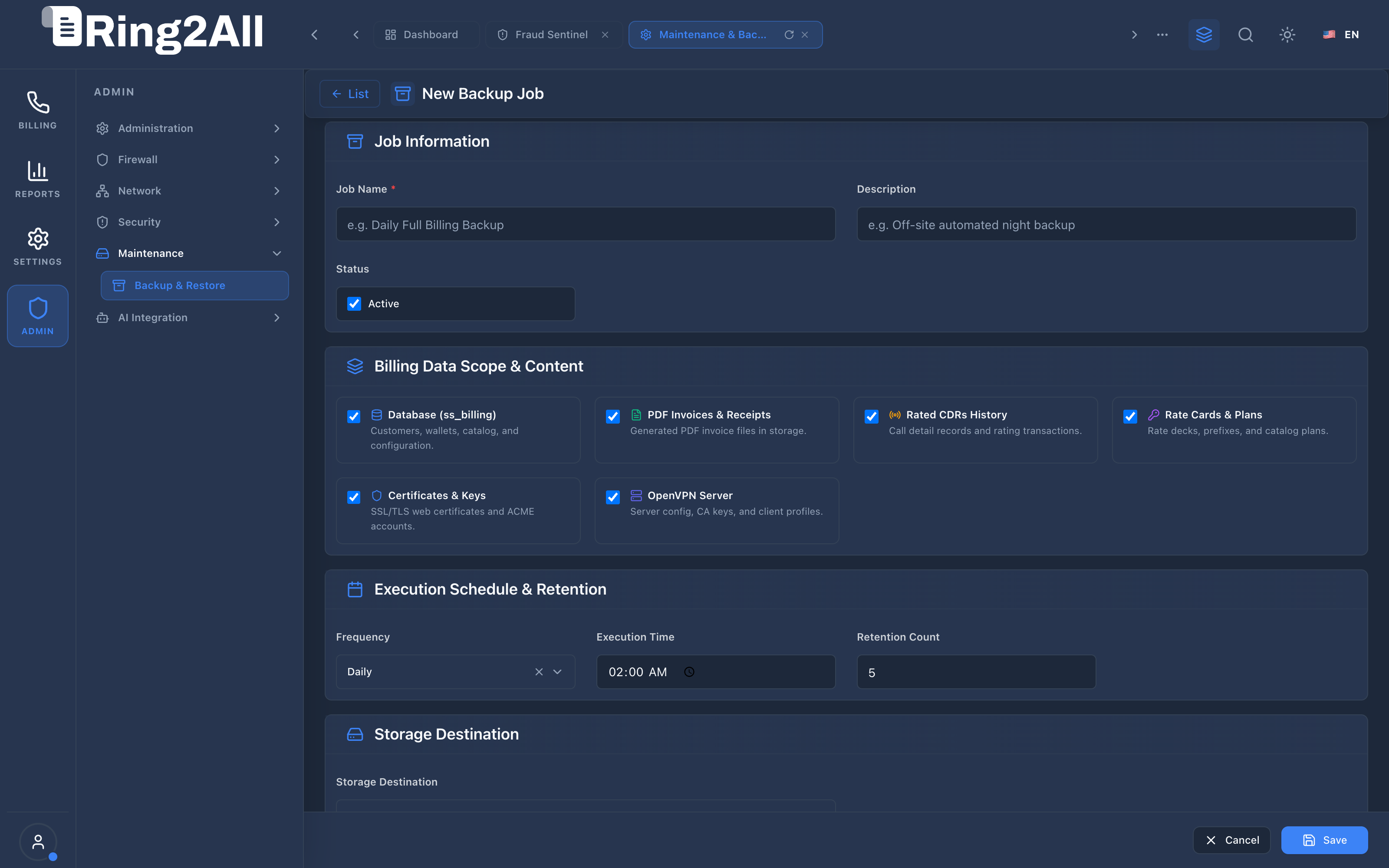
Task: Switch language via the EN flag
Action: click(1341, 34)
